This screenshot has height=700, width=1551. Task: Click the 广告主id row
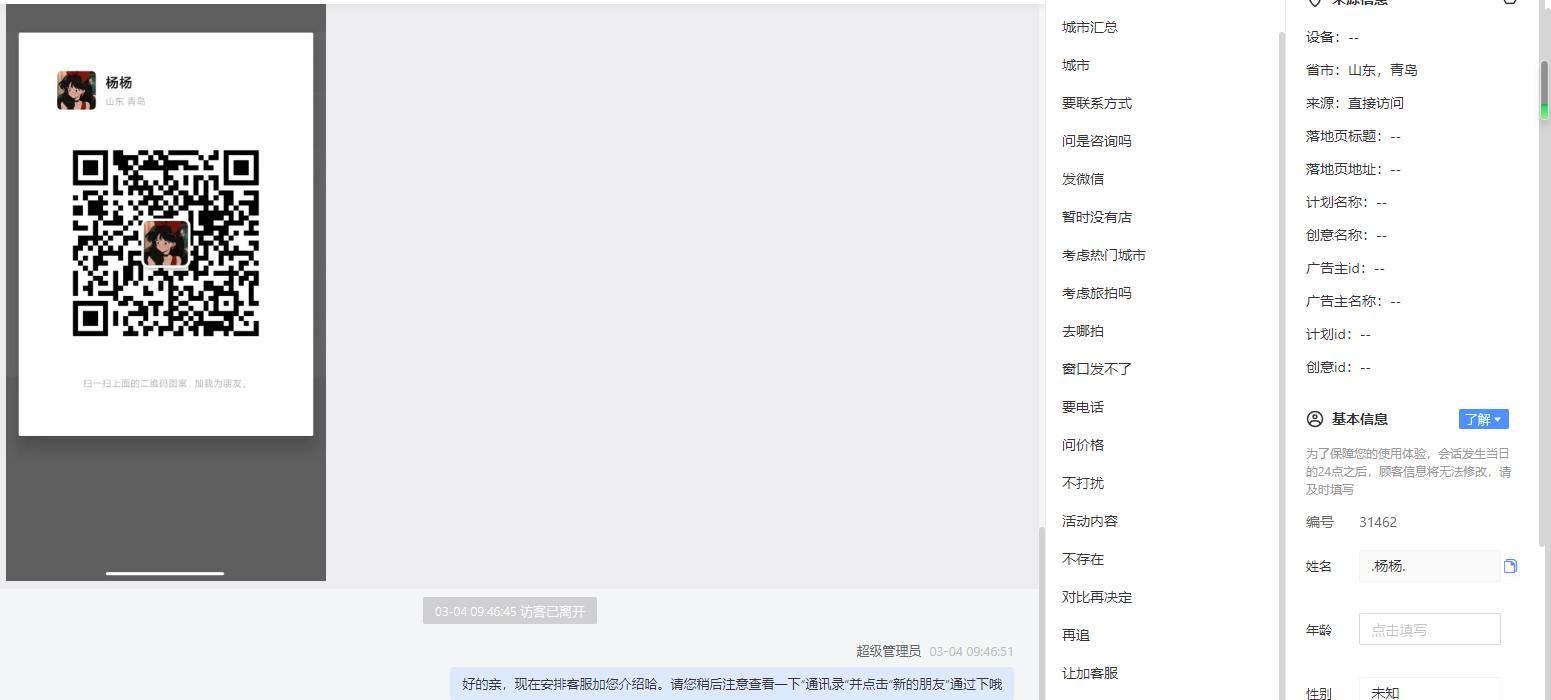click(1345, 268)
